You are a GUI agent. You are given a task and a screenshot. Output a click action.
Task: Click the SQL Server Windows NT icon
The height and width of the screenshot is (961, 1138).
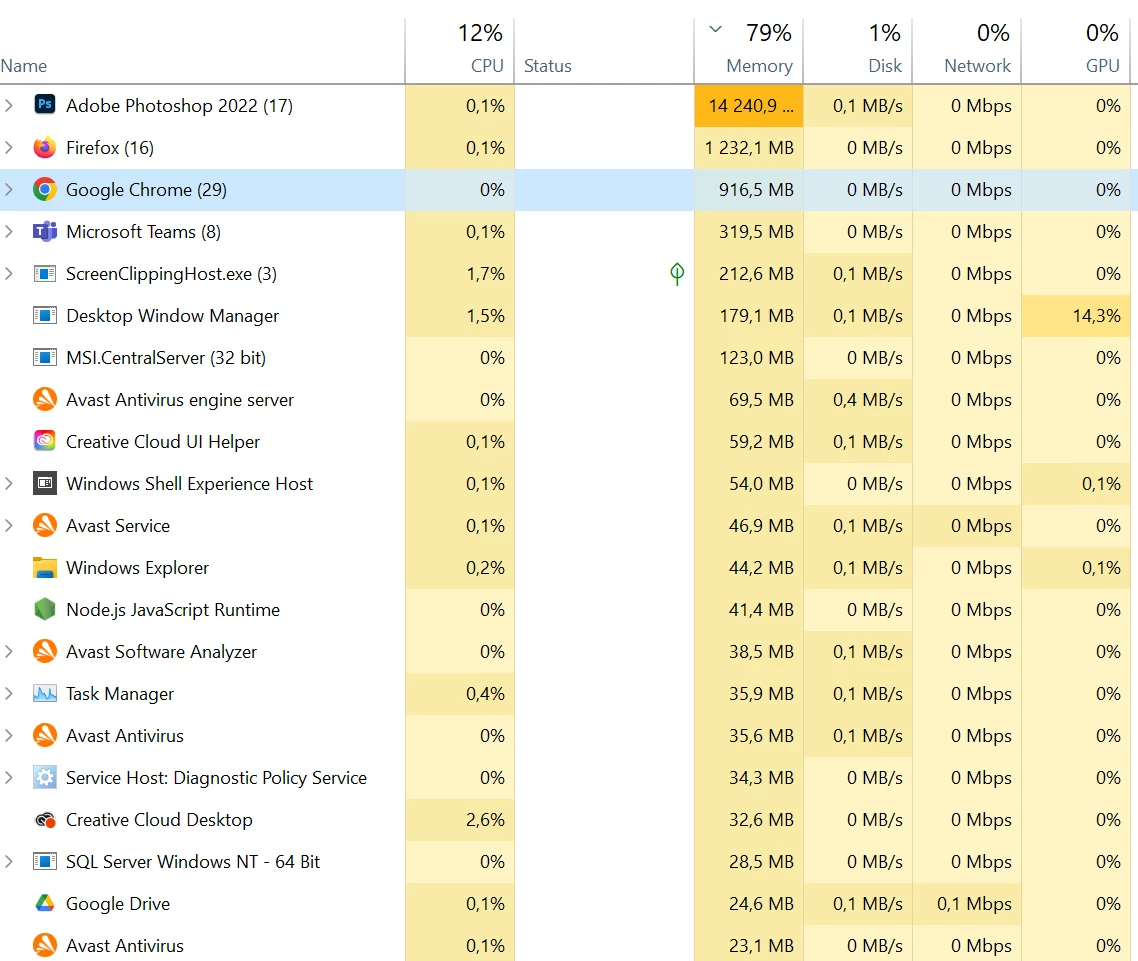coord(44,862)
